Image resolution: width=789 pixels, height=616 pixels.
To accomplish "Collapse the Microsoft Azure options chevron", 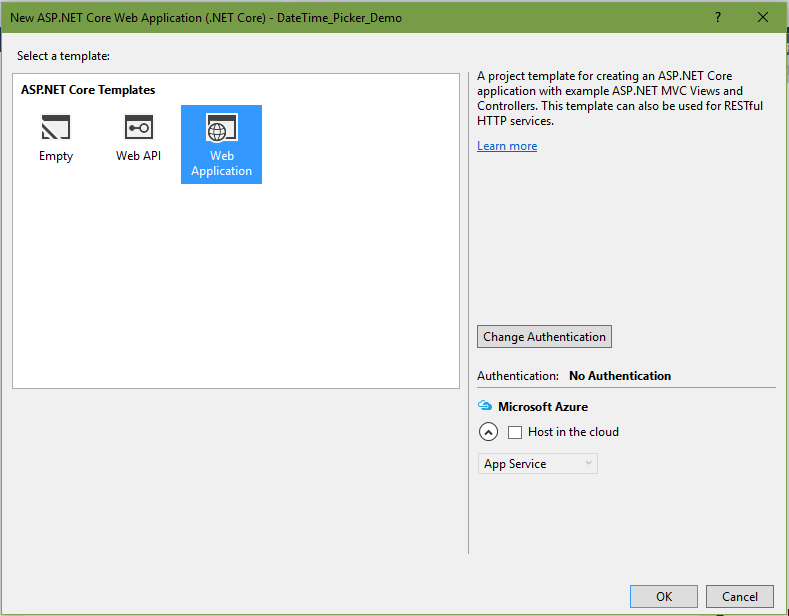I will [488, 432].
